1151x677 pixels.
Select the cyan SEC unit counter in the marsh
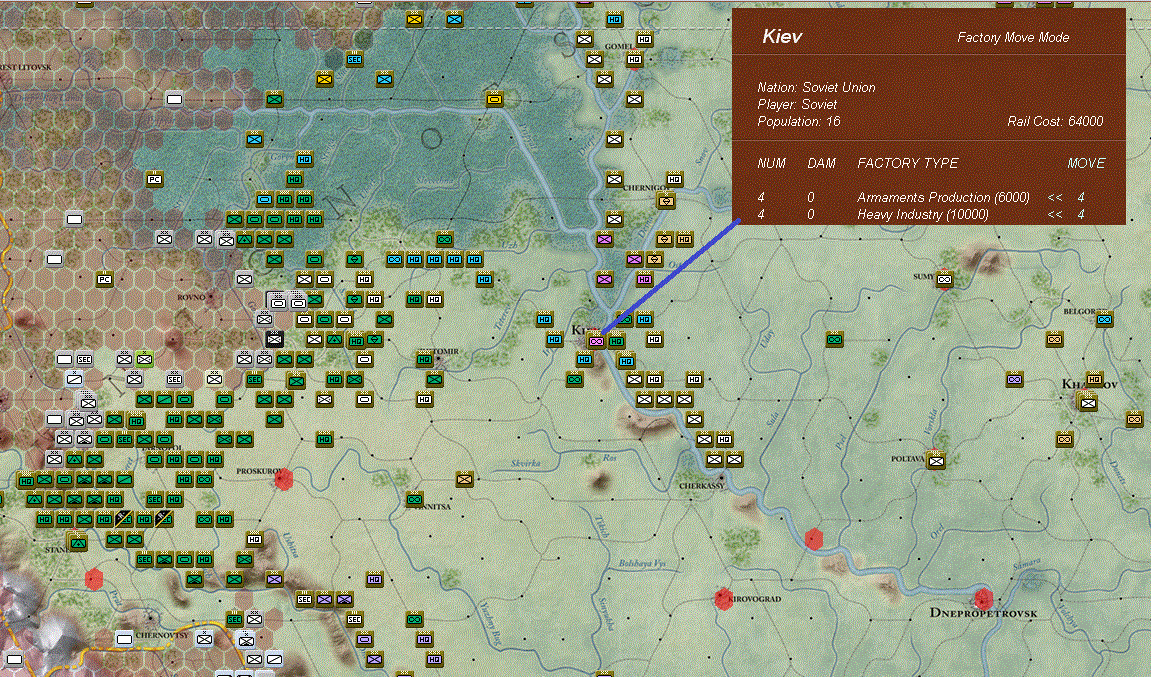click(x=354, y=59)
